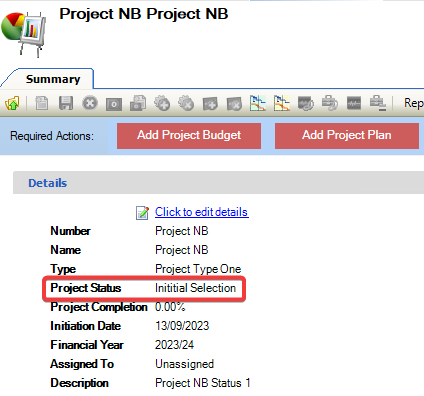424x396 pixels.
Task: Click the Add Project Plan button
Action: click(x=347, y=136)
